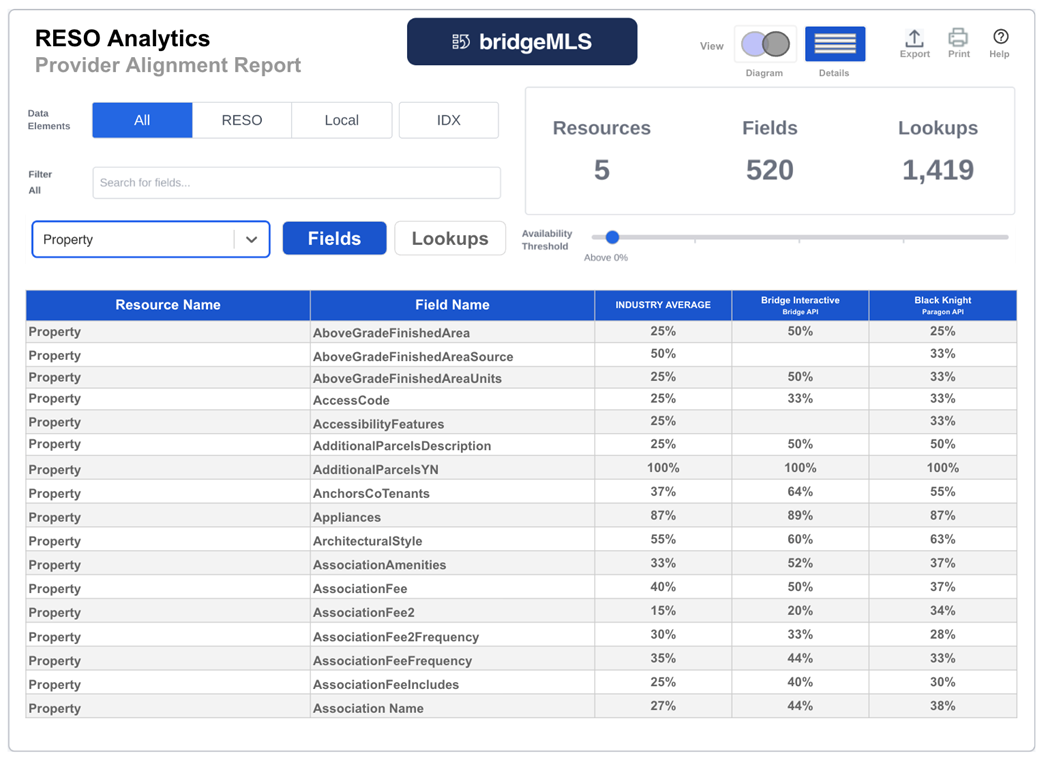The height and width of the screenshot is (759, 1046).
Task: Click the 27% industry average for Association Name
Action: pyautogui.click(x=663, y=706)
